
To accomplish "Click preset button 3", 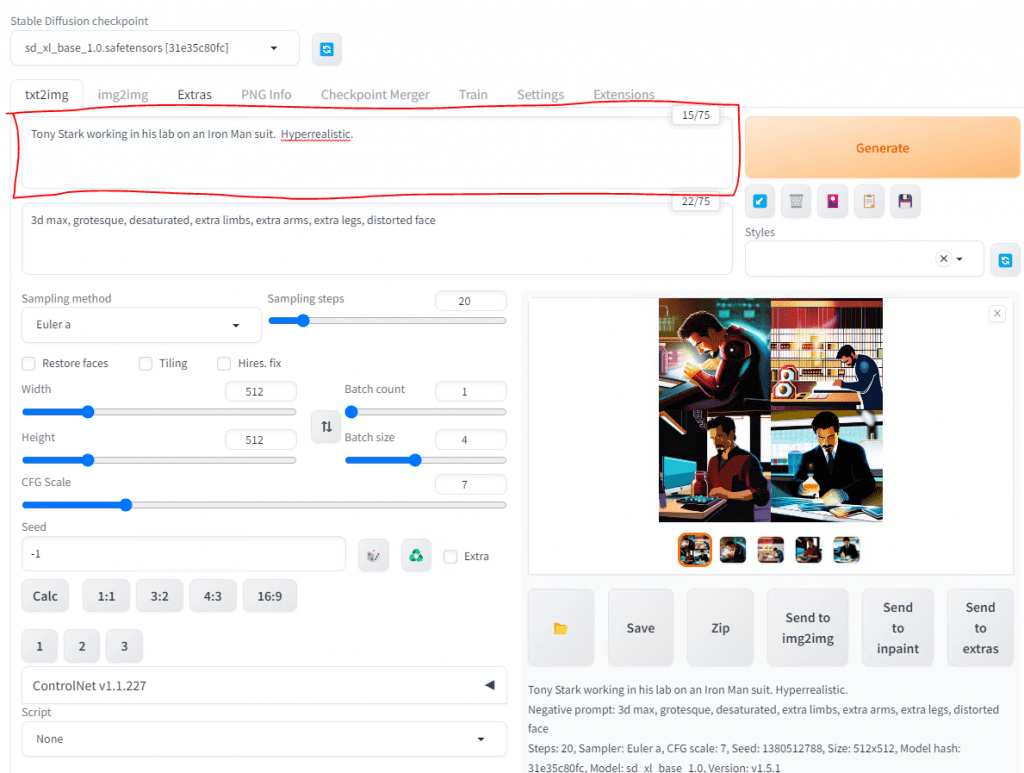I will point(124,646).
